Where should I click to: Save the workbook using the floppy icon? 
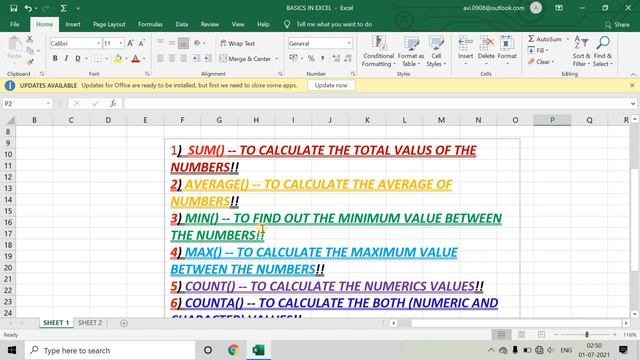[x=13, y=8]
